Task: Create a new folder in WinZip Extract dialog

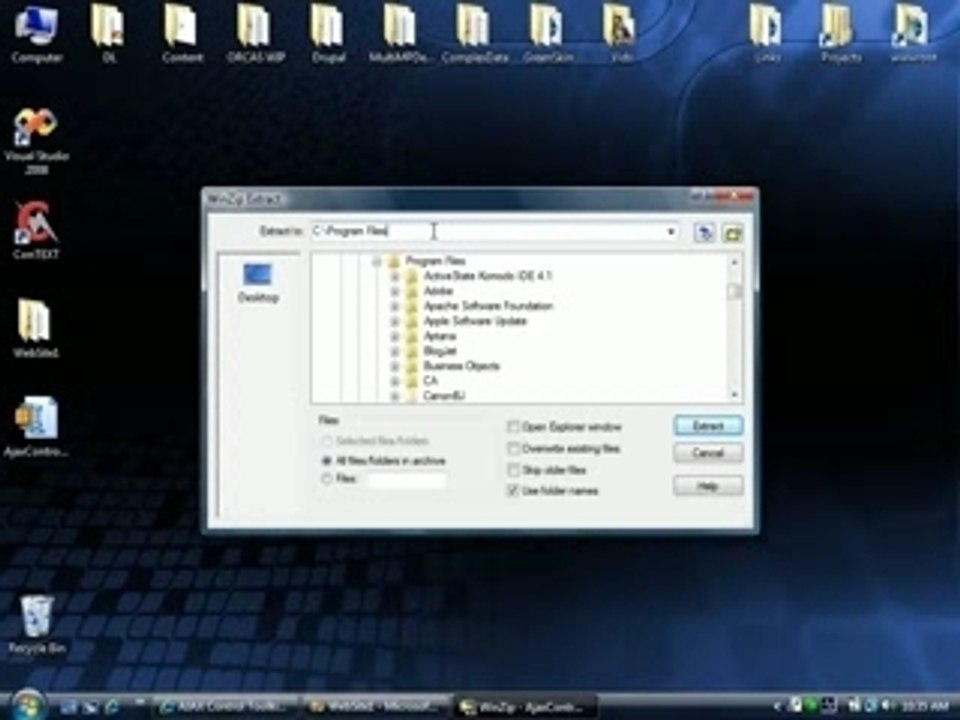Action: pos(733,233)
